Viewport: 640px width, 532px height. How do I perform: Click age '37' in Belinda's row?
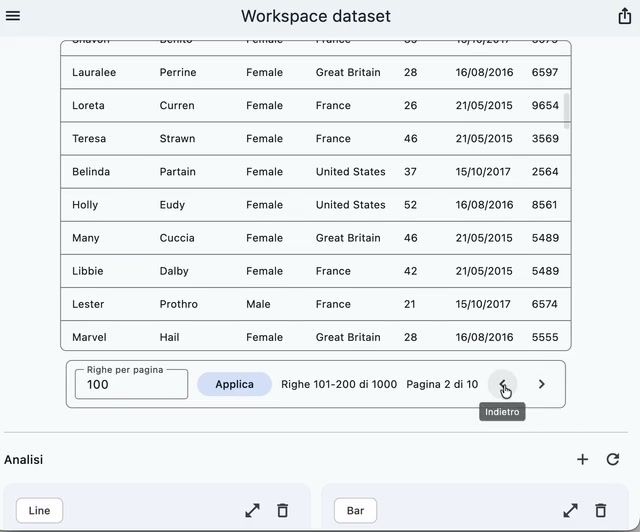[x=411, y=171]
